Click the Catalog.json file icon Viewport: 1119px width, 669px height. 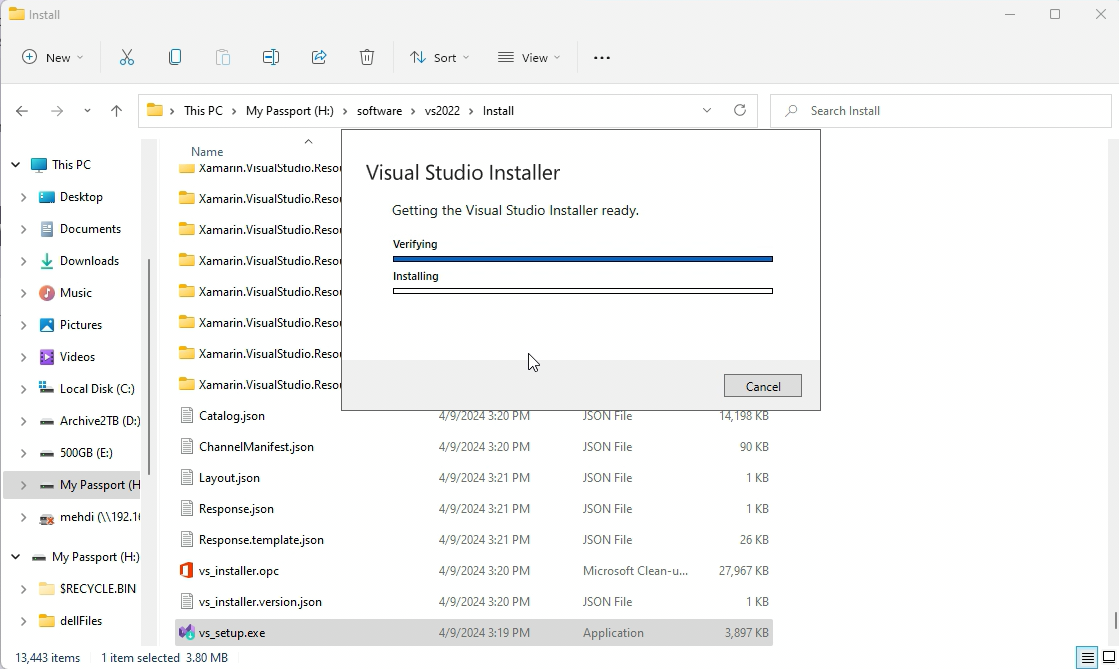click(187, 416)
